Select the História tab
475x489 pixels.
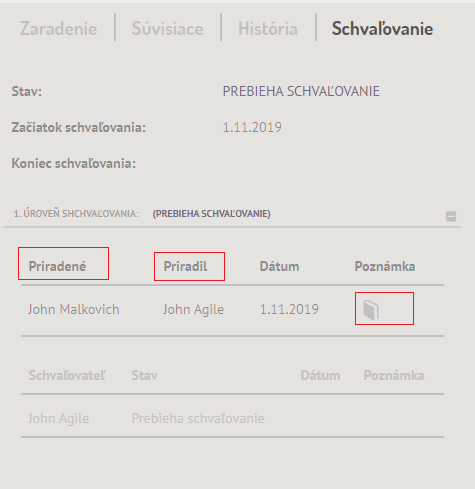(268, 29)
